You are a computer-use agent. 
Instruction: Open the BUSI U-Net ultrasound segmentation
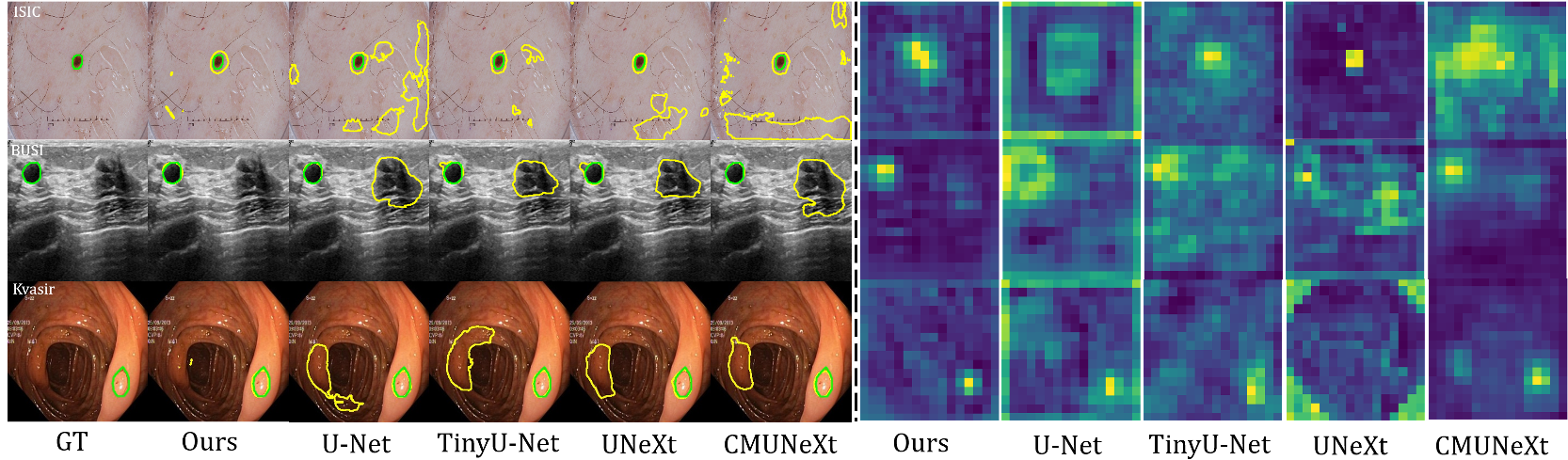tap(360, 211)
